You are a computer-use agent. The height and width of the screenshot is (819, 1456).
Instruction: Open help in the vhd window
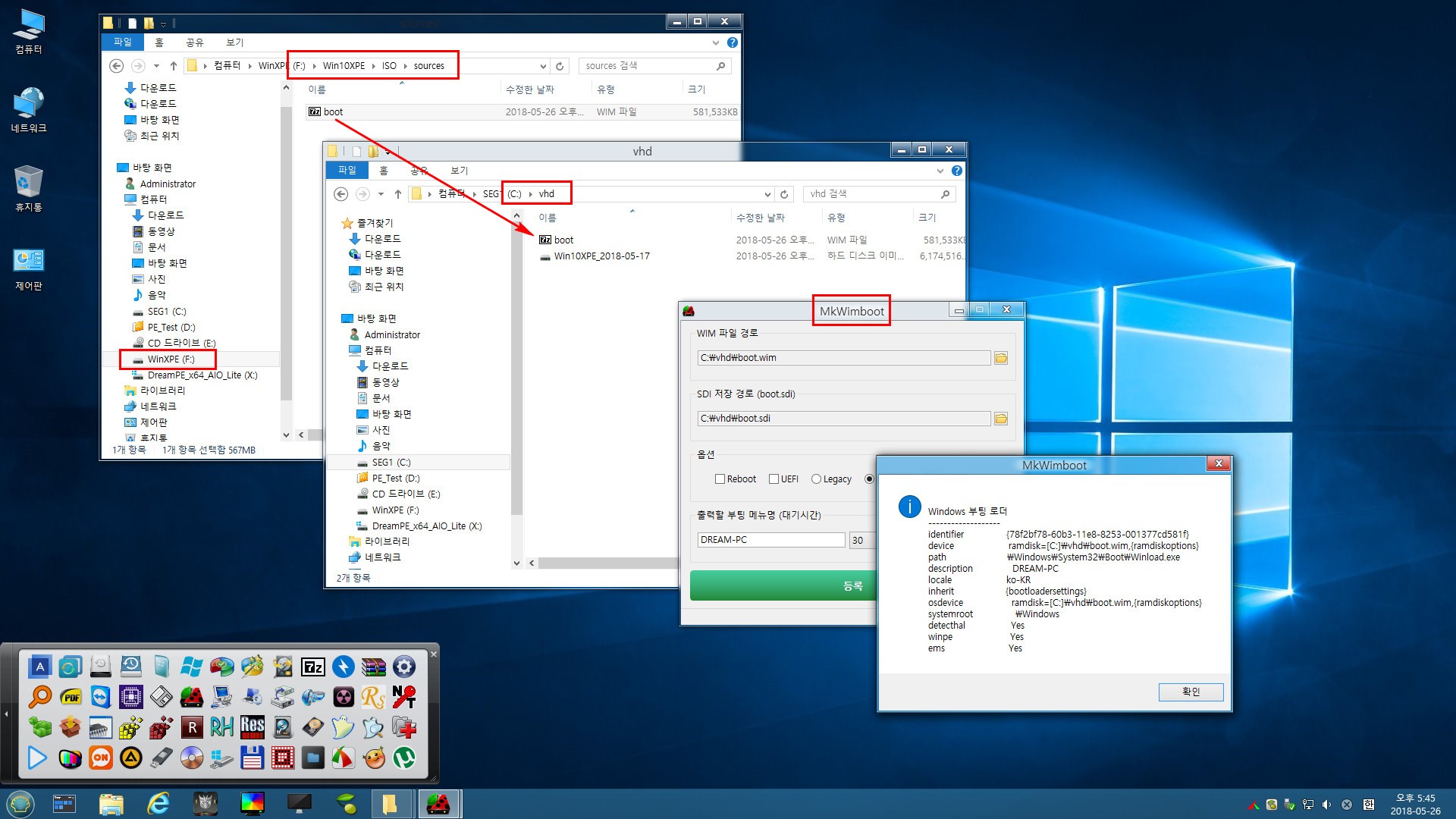pyautogui.click(x=957, y=171)
